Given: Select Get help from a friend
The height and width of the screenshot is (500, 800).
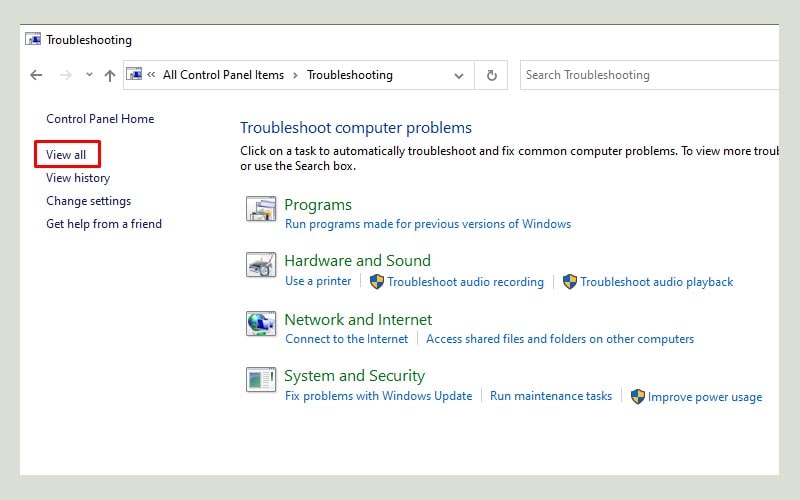Looking at the screenshot, I should coord(104,224).
